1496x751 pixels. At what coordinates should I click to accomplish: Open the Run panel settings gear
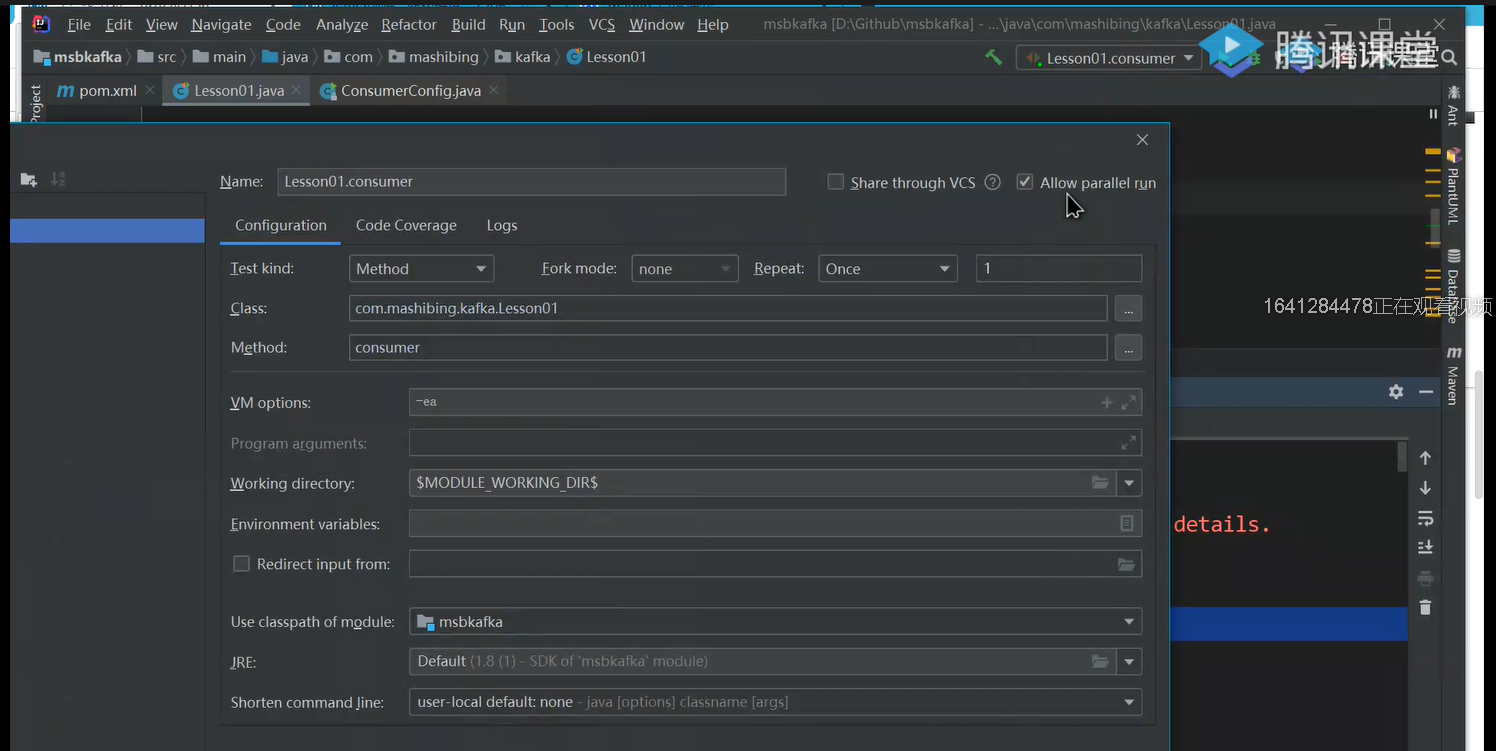coord(1396,392)
